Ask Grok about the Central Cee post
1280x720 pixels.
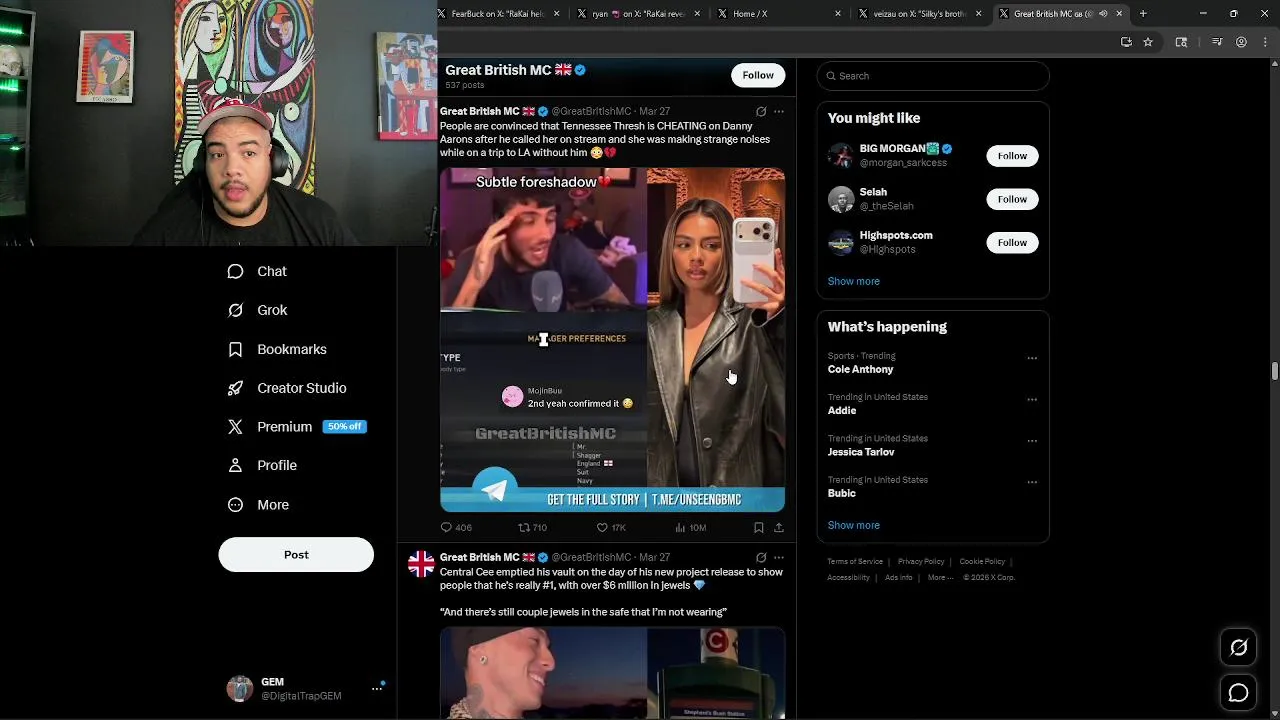761,557
